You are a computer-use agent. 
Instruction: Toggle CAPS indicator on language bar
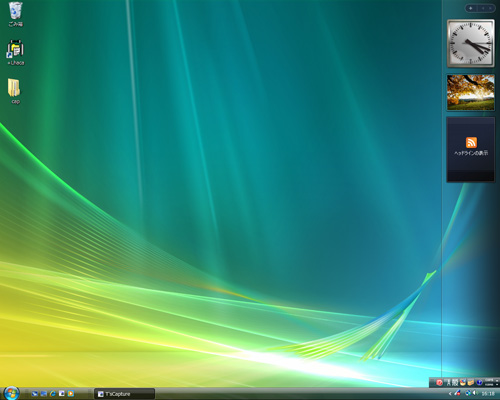coord(489,380)
